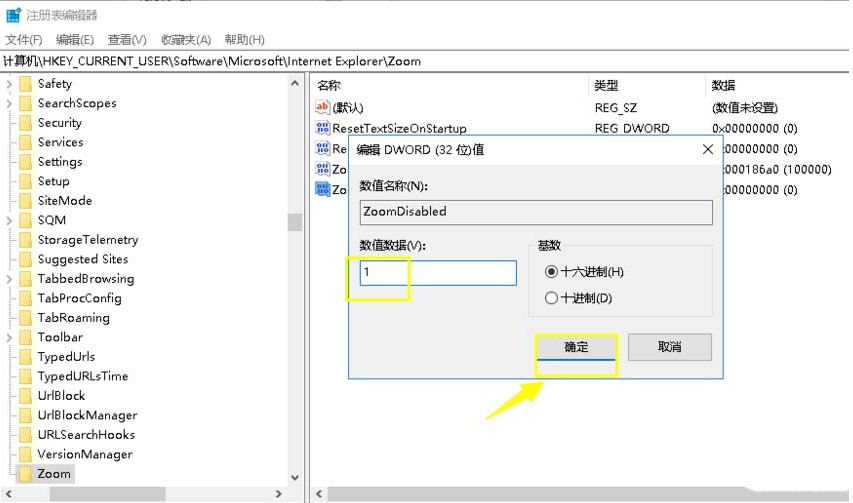Click the Setup folder icon
Viewport: 853px width, 503px height.
point(25,181)
